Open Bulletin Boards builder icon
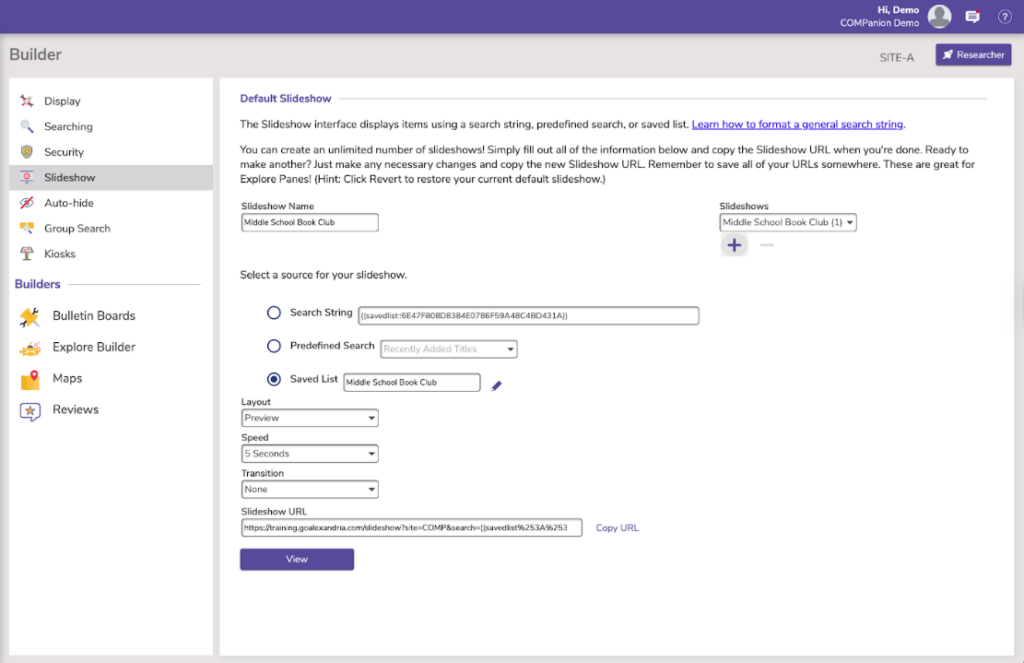Screen dimensions: 1024x663 (30, 317)
